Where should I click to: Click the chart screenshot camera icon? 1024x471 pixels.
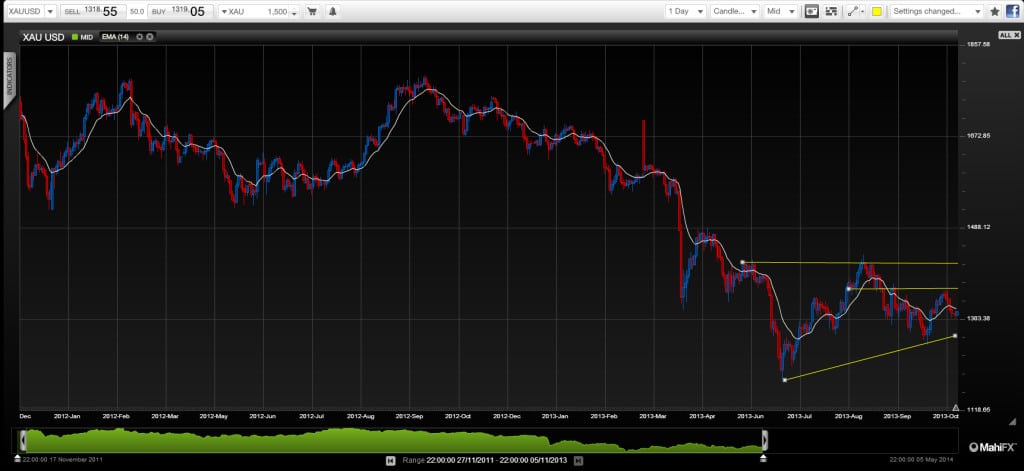click(x=811, y=11)
